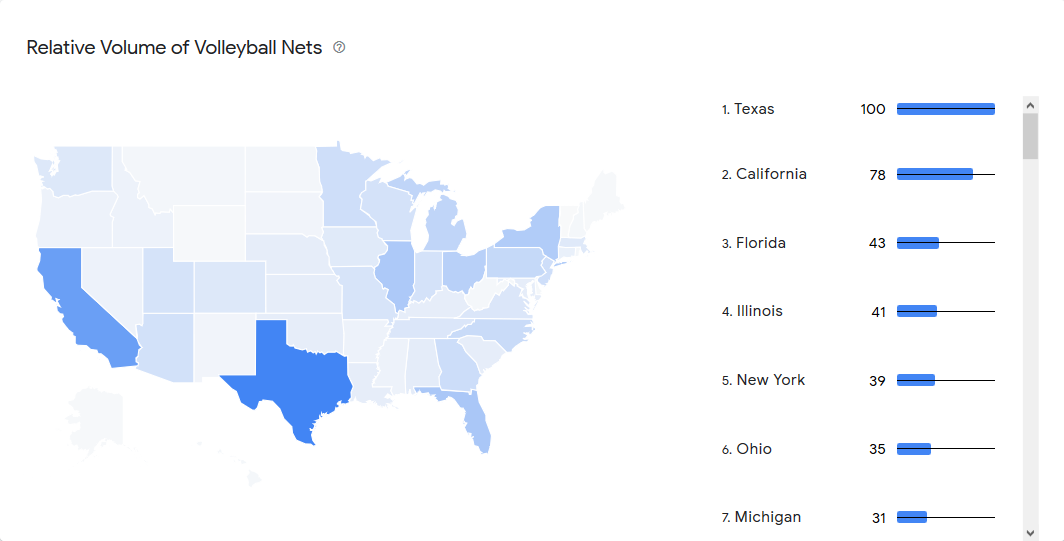Click the Ohio volume bar
The image size is (1064, 541).
click(914, 449)
